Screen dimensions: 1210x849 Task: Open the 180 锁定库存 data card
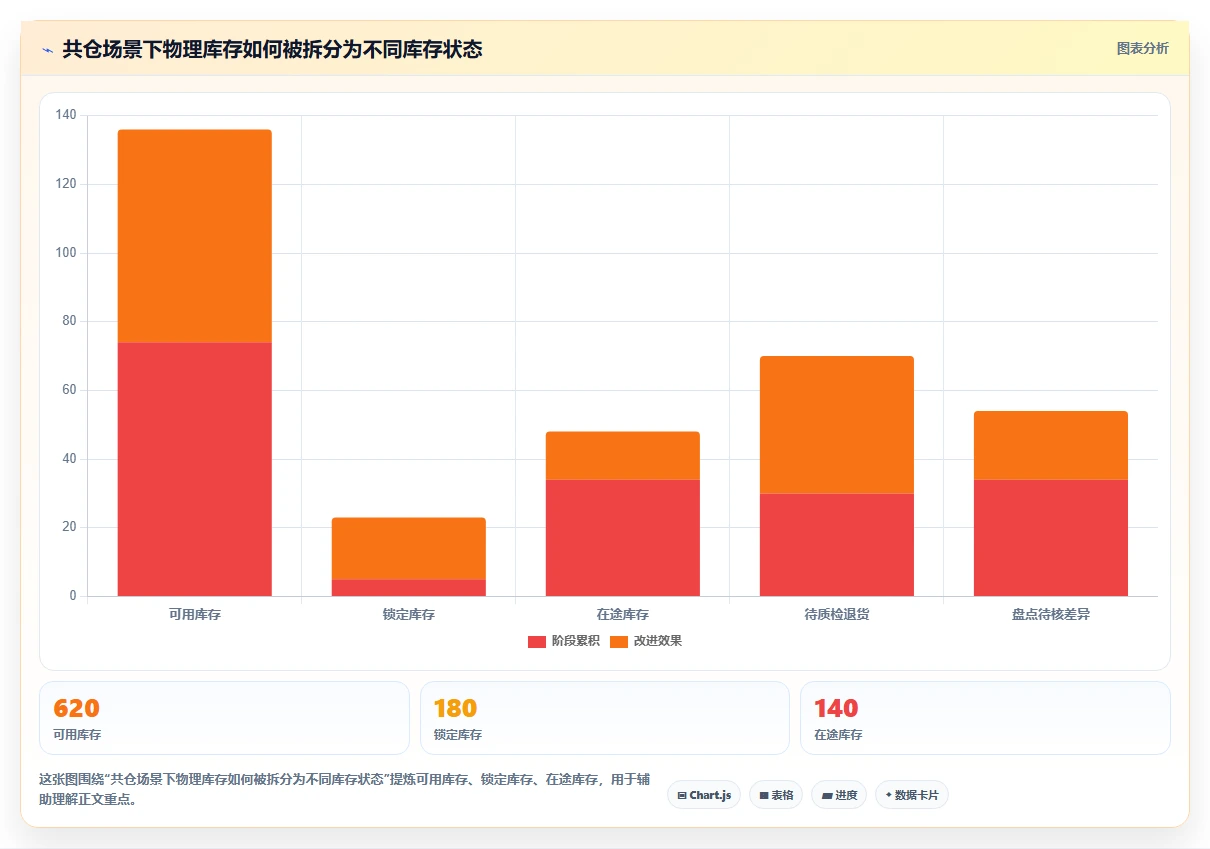coord(604,718)
